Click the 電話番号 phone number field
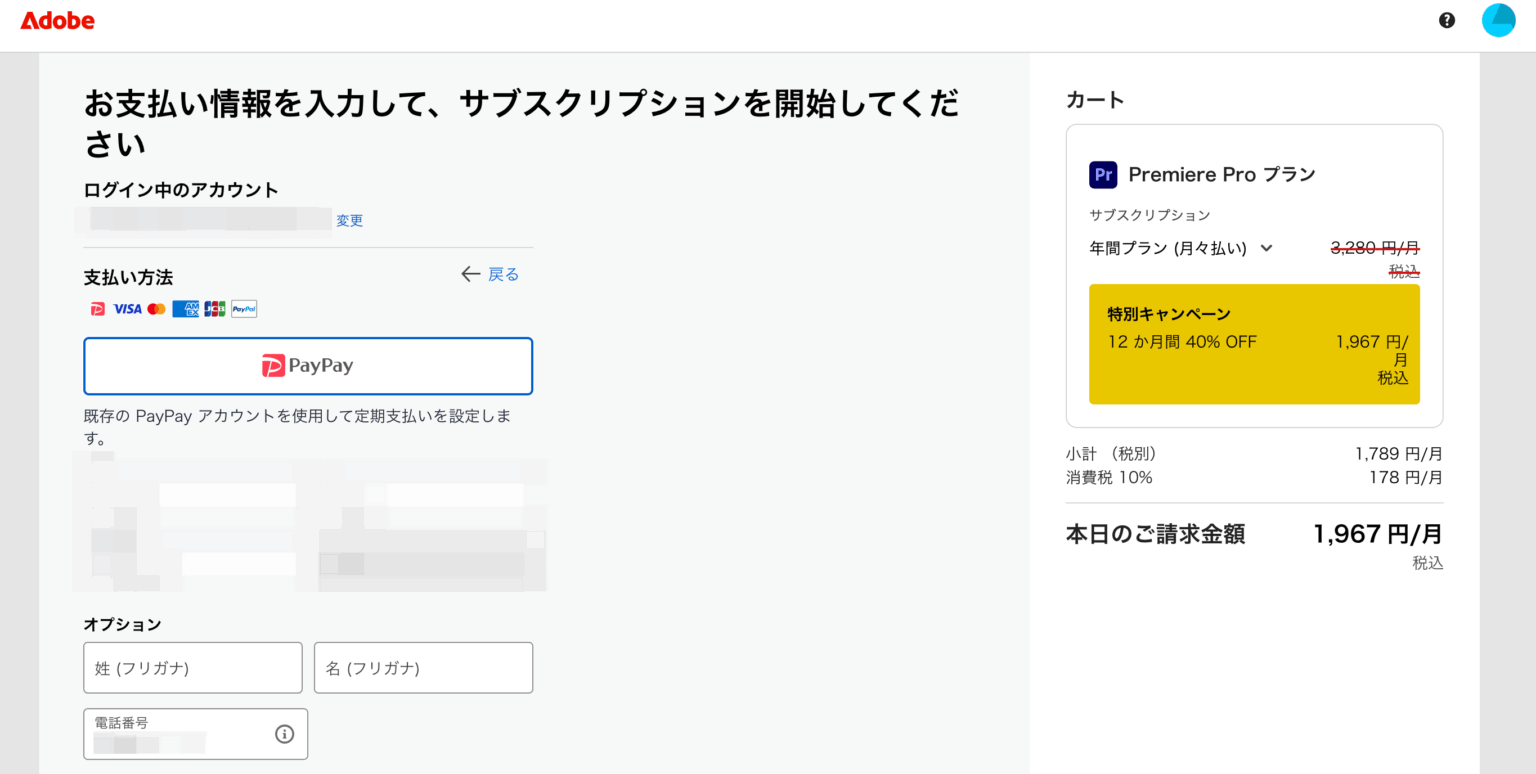The height and width of the screenshot is (774, 1536). click(180, 733)
